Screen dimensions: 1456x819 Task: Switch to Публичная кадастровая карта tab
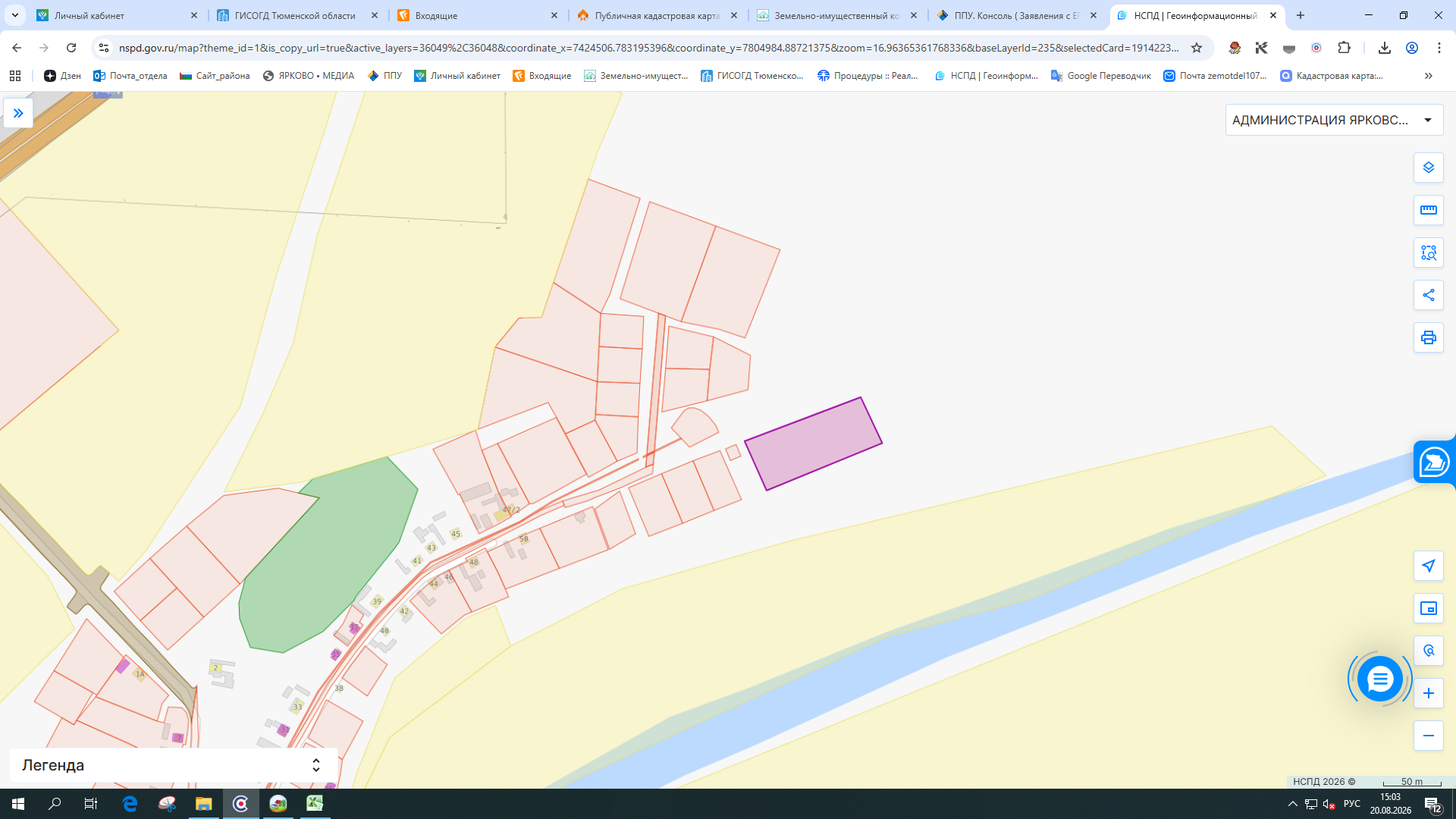click(657, 15)
